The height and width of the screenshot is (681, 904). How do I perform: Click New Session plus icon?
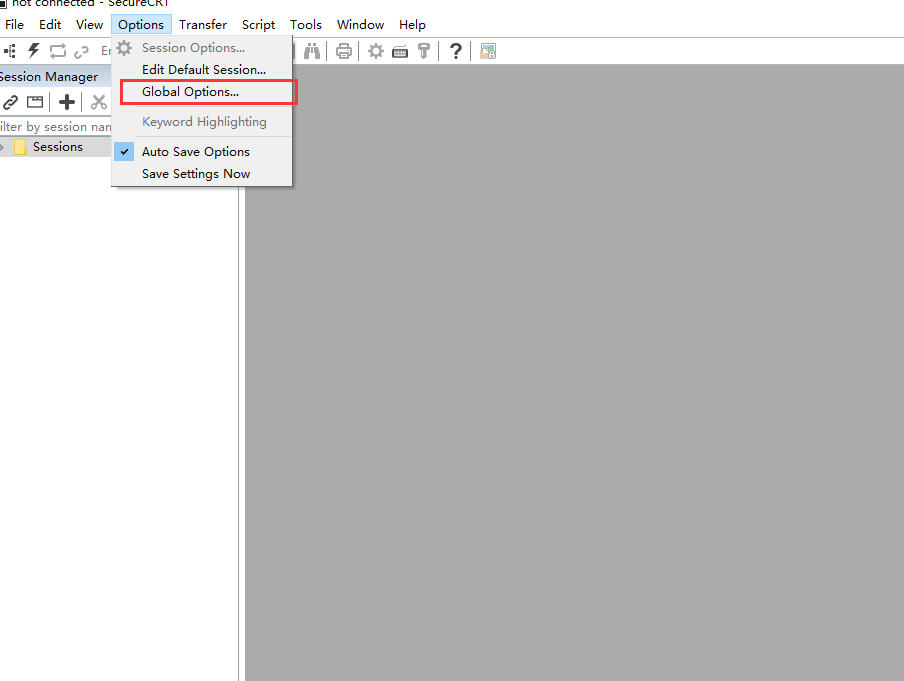tap(67, 102)
